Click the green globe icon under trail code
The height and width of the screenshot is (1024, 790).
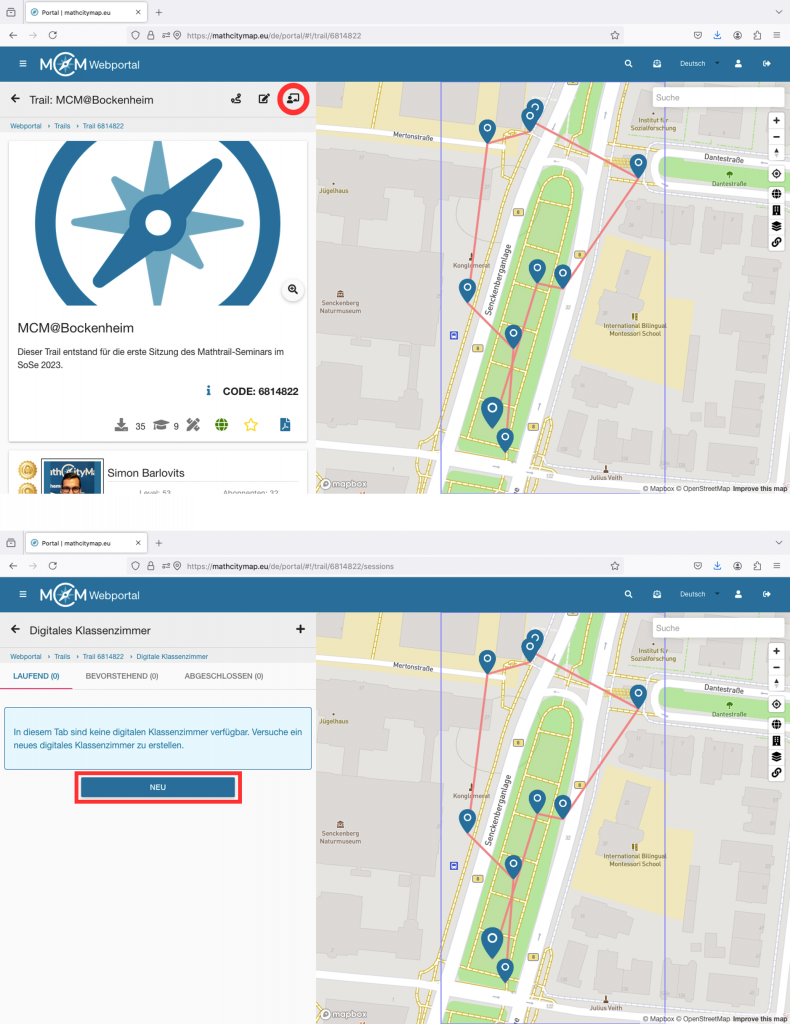[222, 425]
